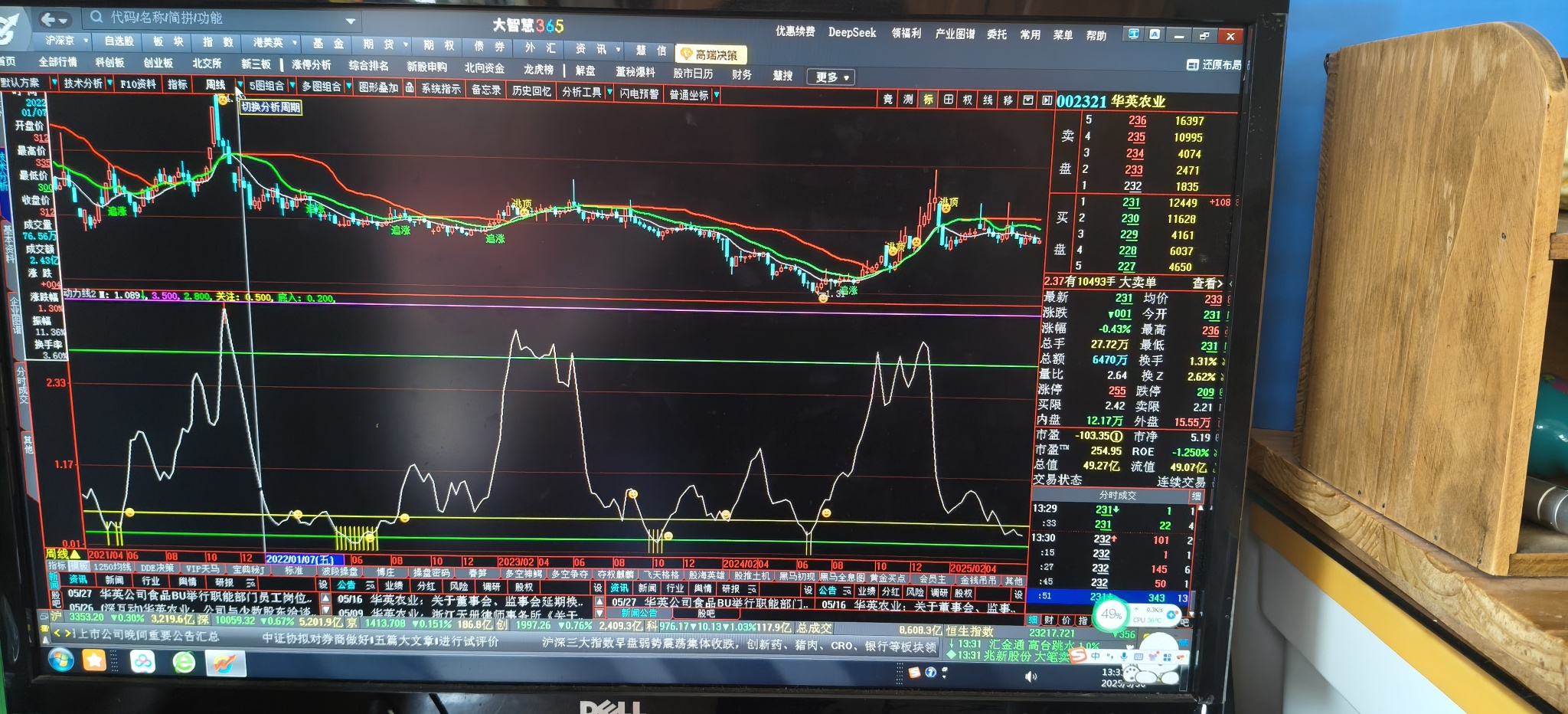
Task: Click the grid 田 layout icon
Action: tap(948, 100)
